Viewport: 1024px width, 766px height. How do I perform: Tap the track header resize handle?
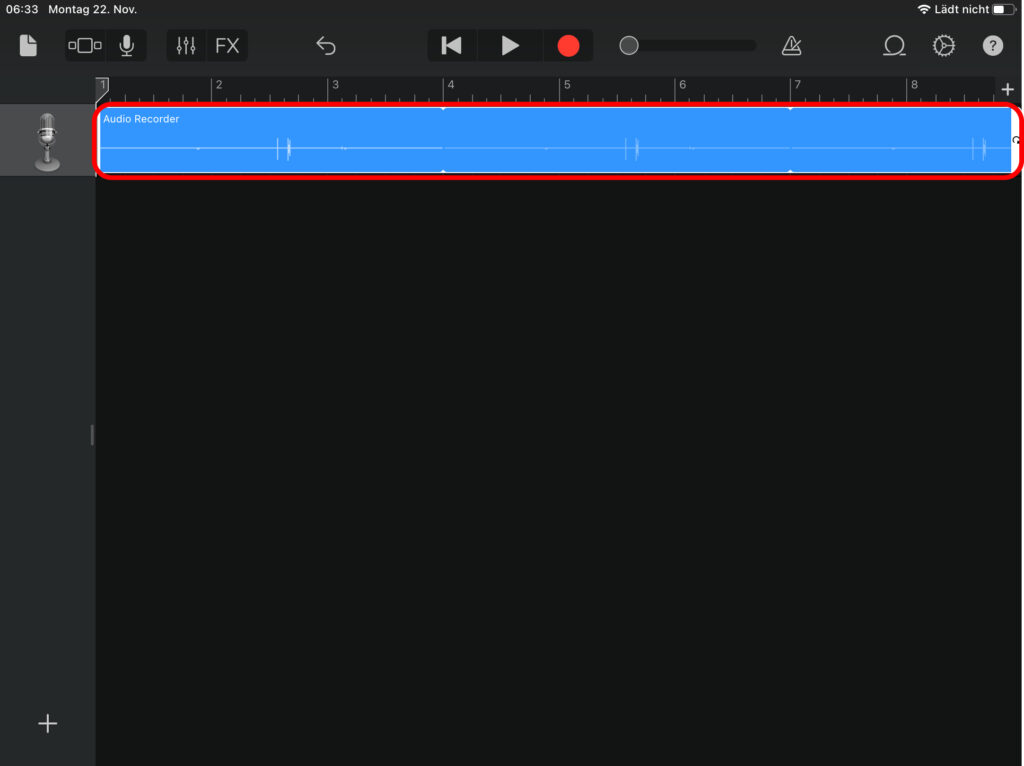pos(92,434)
